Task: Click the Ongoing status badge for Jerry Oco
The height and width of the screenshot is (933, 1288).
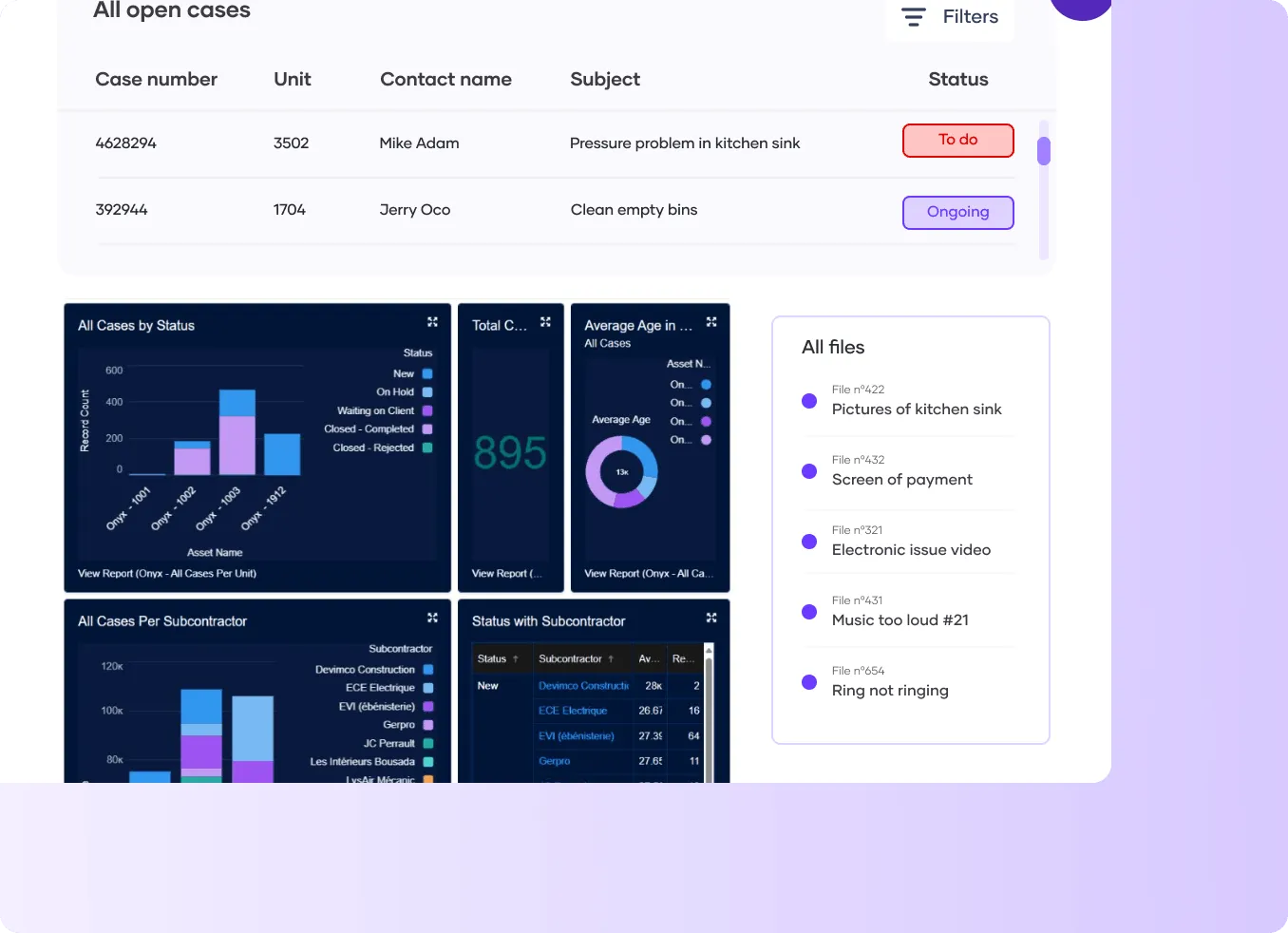Action: (x=957, y=212)
